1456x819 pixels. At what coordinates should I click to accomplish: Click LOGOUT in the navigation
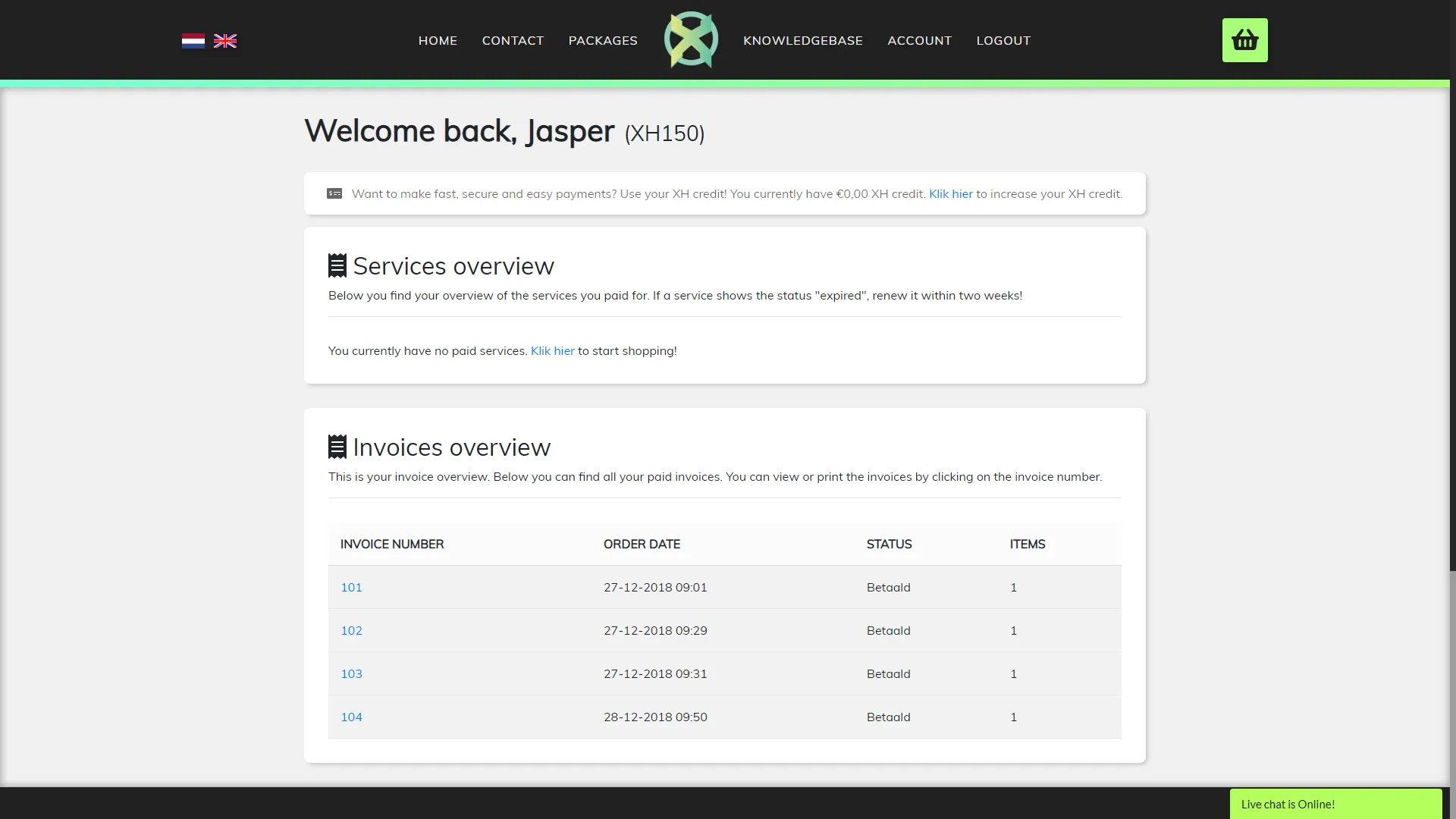point(1003,41)
